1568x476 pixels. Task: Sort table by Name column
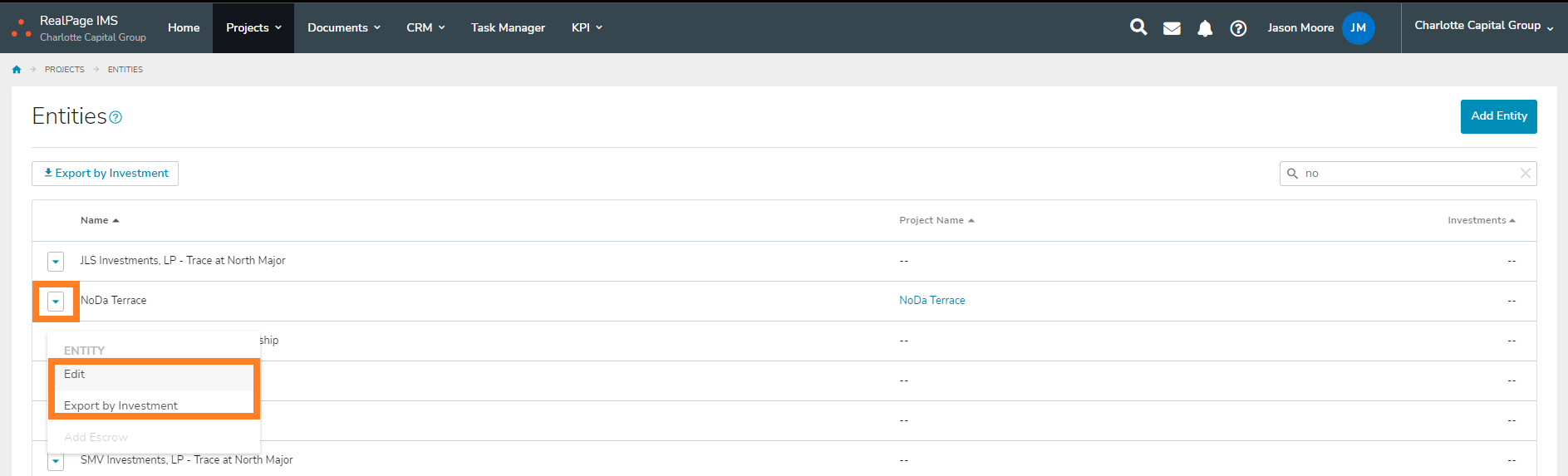(100, 220)
